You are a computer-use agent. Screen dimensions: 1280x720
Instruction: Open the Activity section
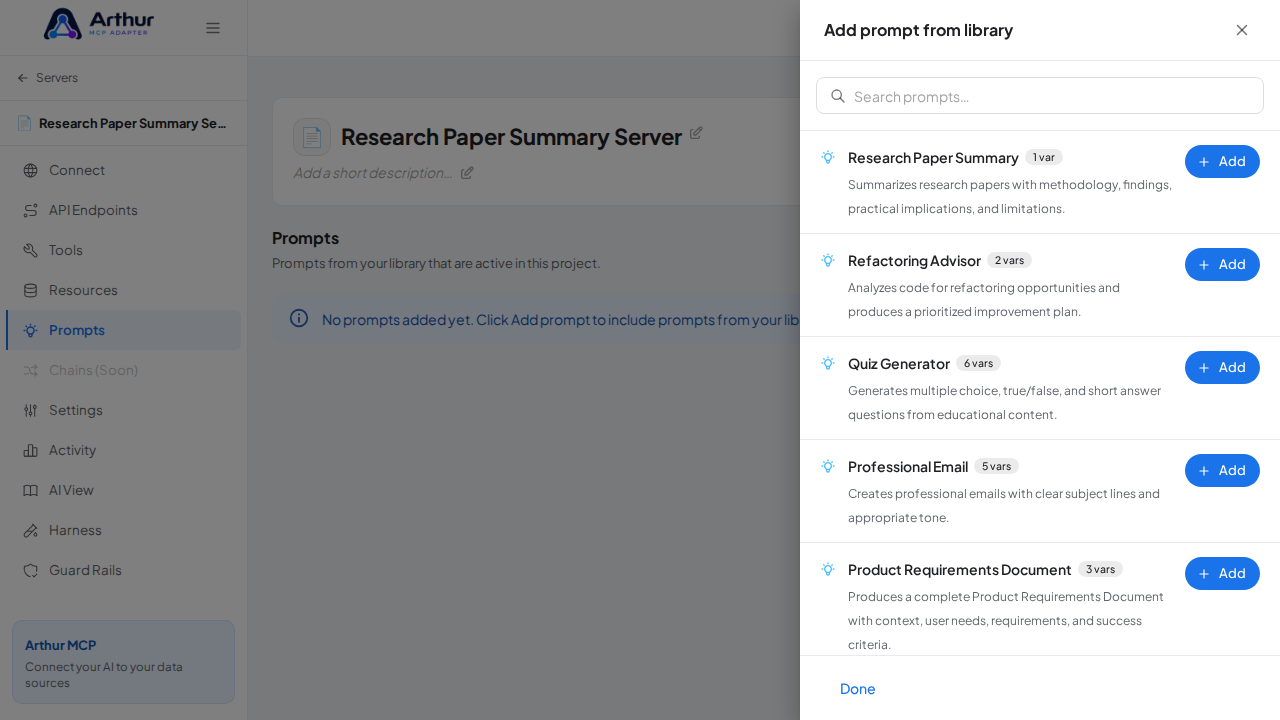(x=123, y=450)
